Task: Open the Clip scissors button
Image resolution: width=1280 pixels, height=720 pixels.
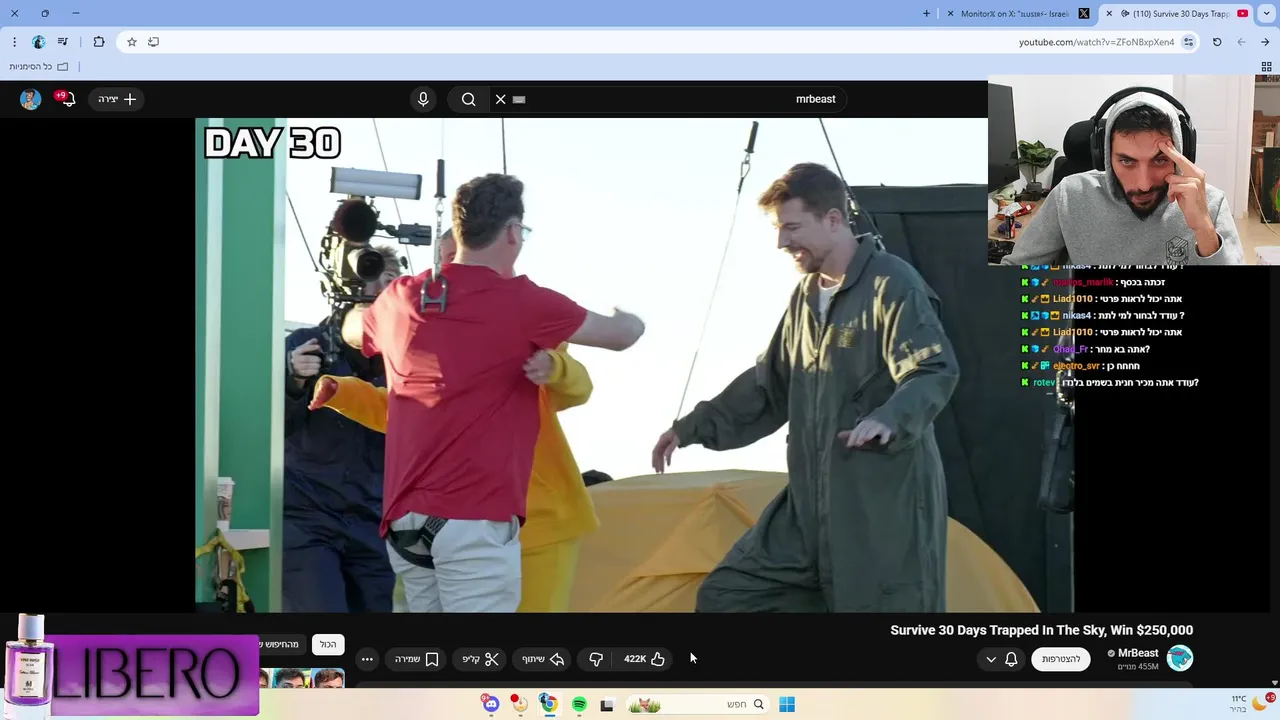Action: (x=480, y=659)
